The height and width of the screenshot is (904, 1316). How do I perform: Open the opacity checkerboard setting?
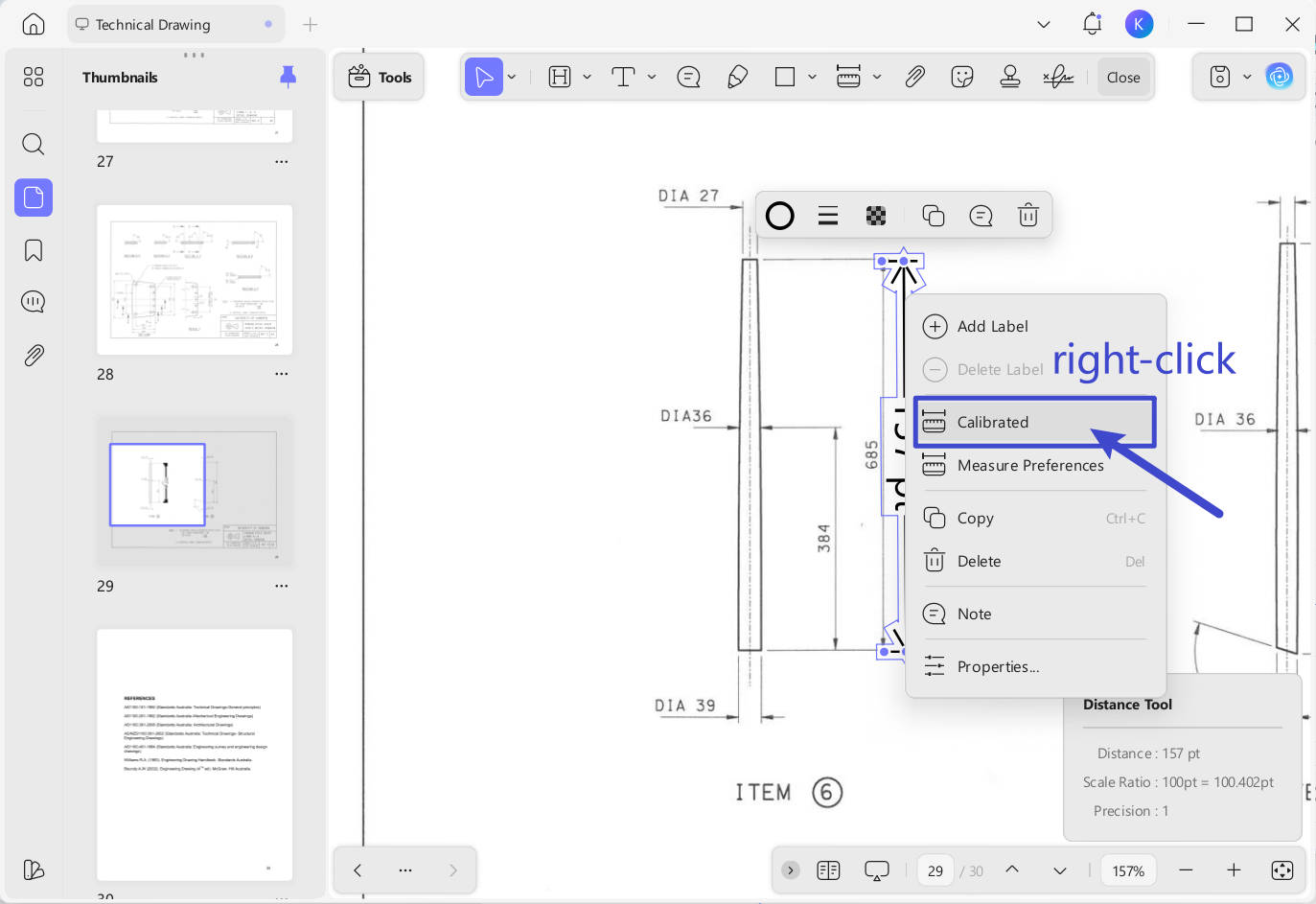pyautogui.click(x=876, y=216)
